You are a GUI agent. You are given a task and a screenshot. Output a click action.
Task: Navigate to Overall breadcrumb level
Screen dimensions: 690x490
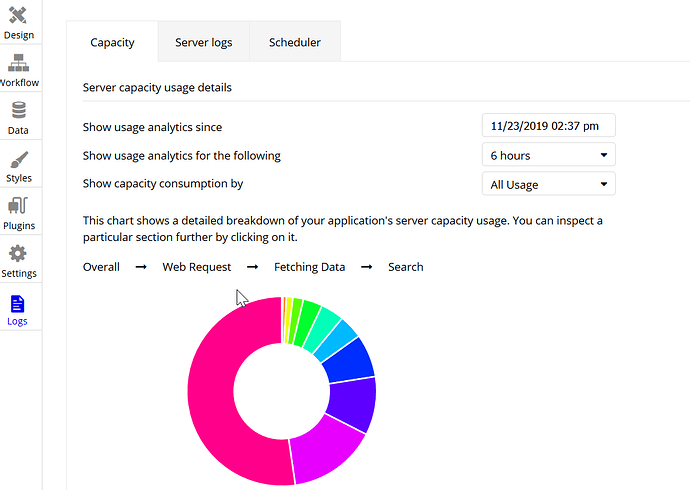point(101,267)
